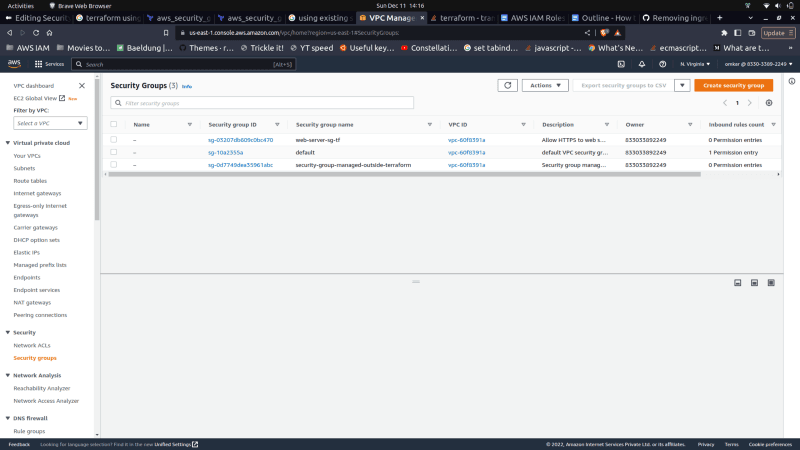Go to previous page of security groups
This screenshot has width=800, height=450.
725,103
